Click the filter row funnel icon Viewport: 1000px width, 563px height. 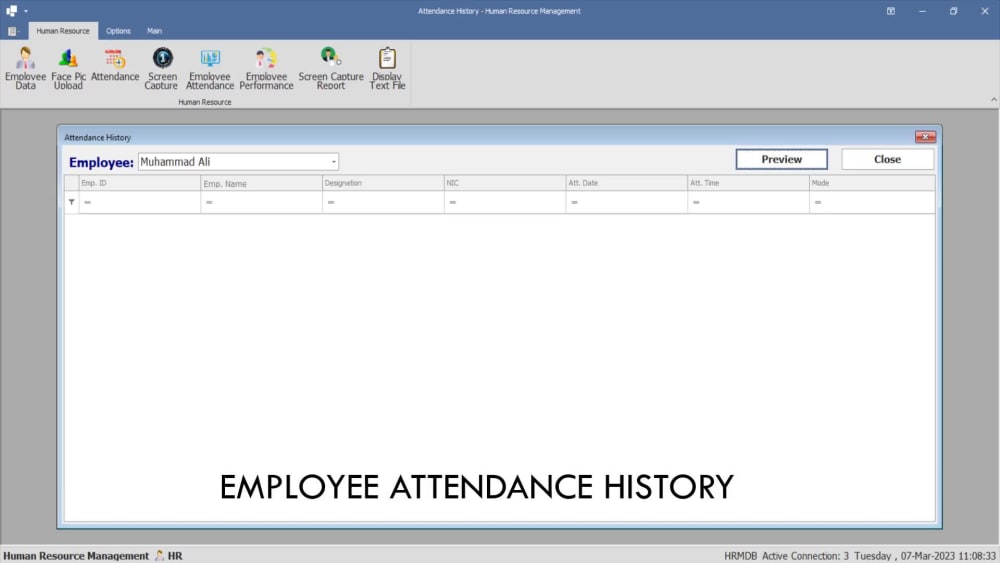click(x=71, y=202)
